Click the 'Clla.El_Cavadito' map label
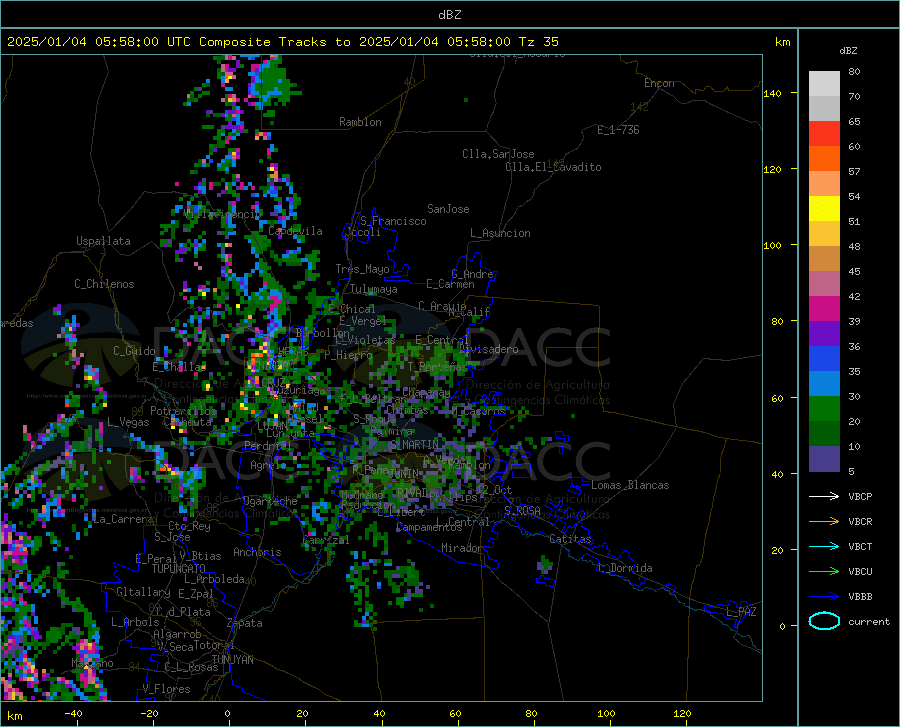This screenshot has width=900, height=727. [x=553, y=167]
